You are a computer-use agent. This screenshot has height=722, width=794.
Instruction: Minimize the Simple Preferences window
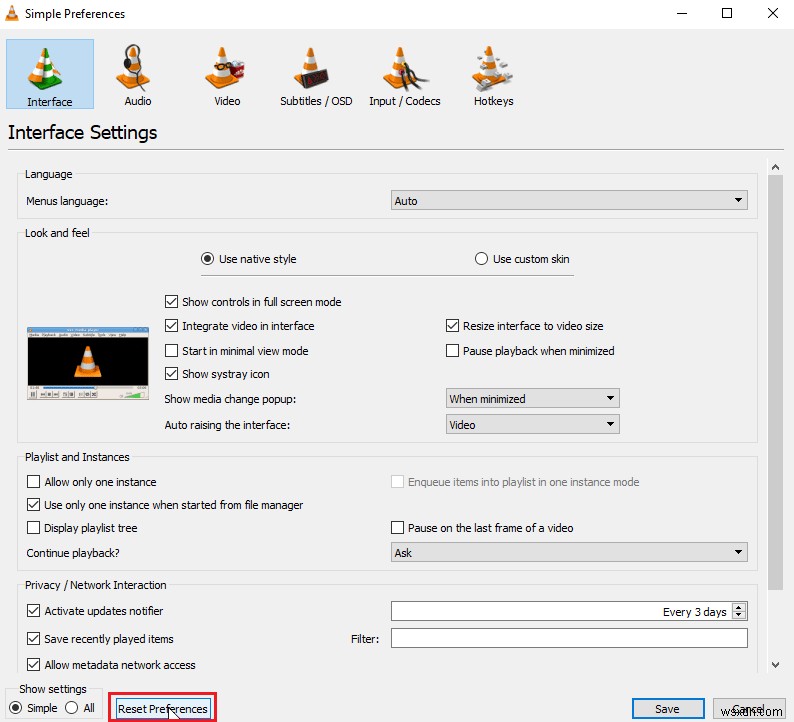(x=682, y=13)
